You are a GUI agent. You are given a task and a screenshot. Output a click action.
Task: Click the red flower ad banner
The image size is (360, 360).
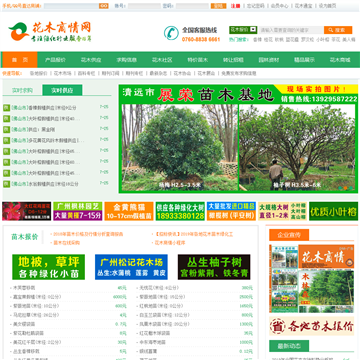coord(27,211)
